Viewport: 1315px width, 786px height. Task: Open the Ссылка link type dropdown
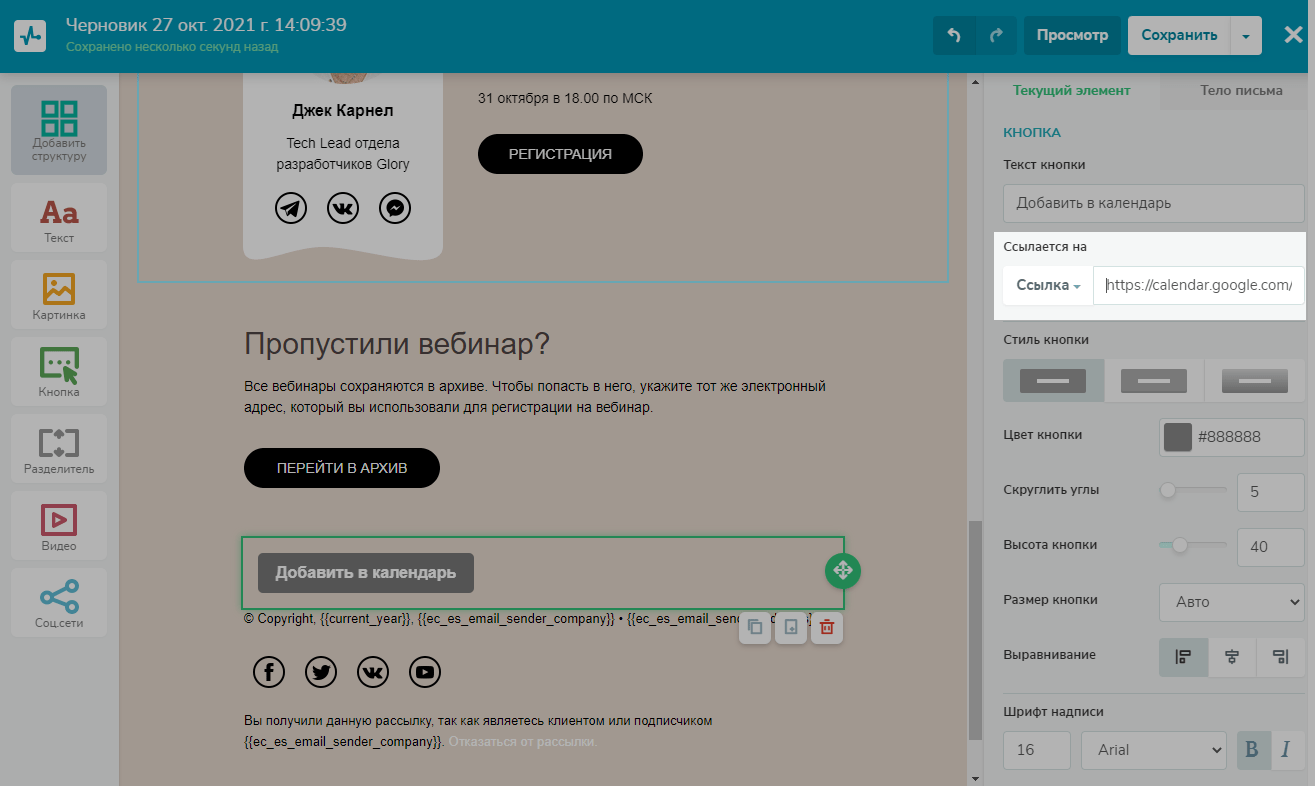pyautogui.click(x=1048, y=285)
